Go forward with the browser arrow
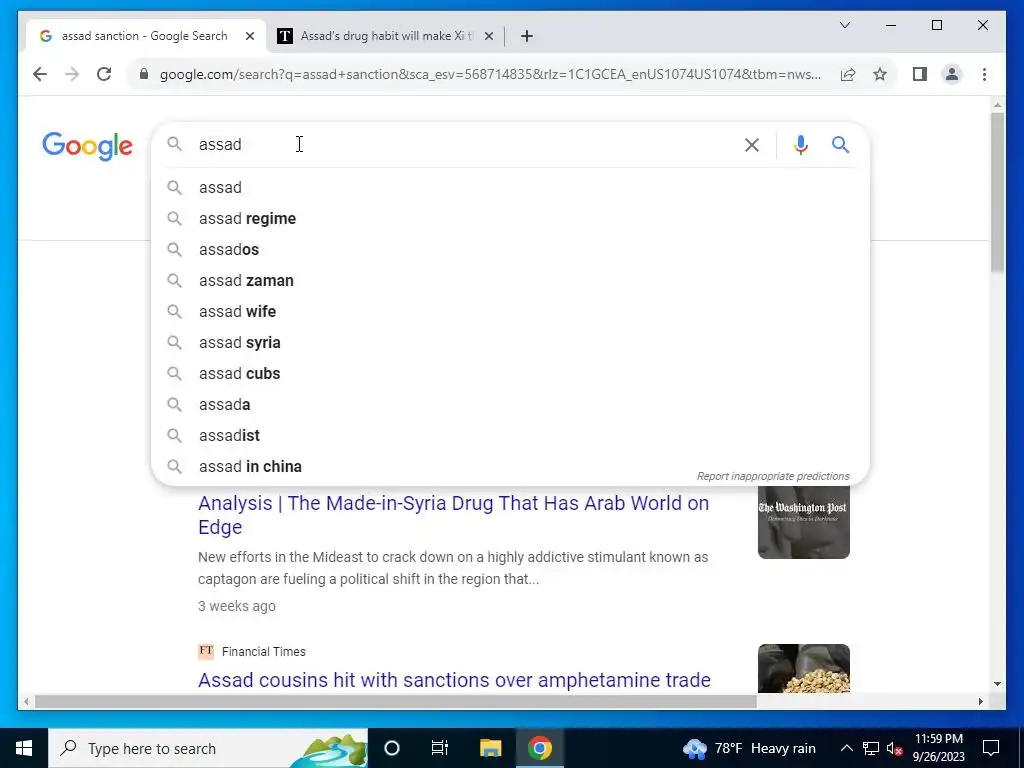The height and width of the screenshot is (768, 1024). 72,74
